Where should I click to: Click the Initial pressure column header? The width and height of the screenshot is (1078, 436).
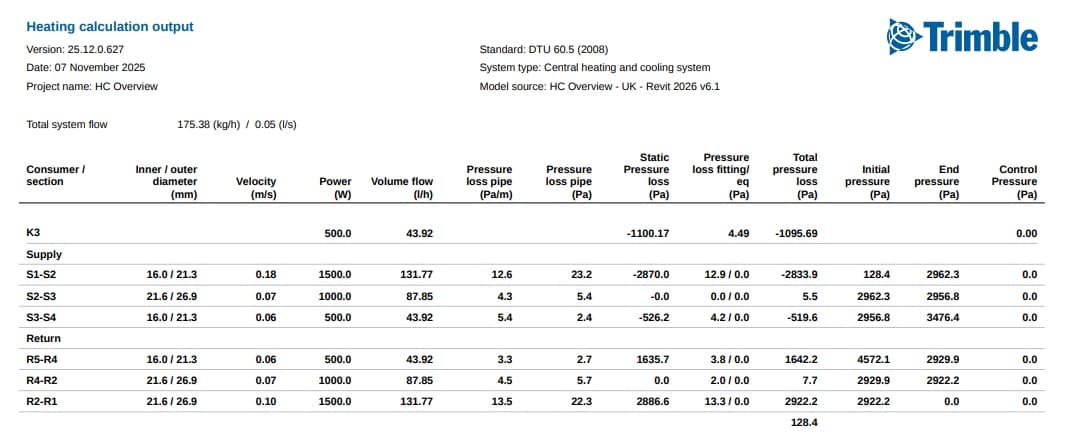tap(867, 182)
